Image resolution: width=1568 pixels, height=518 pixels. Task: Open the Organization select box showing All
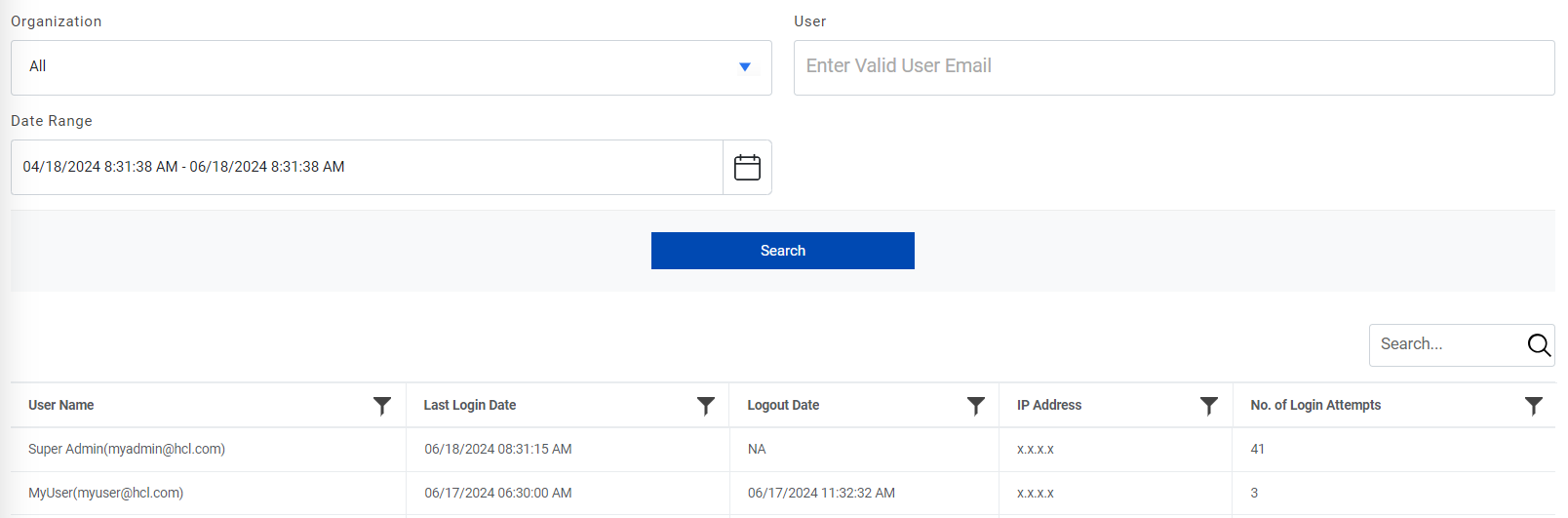coord(380,67)
